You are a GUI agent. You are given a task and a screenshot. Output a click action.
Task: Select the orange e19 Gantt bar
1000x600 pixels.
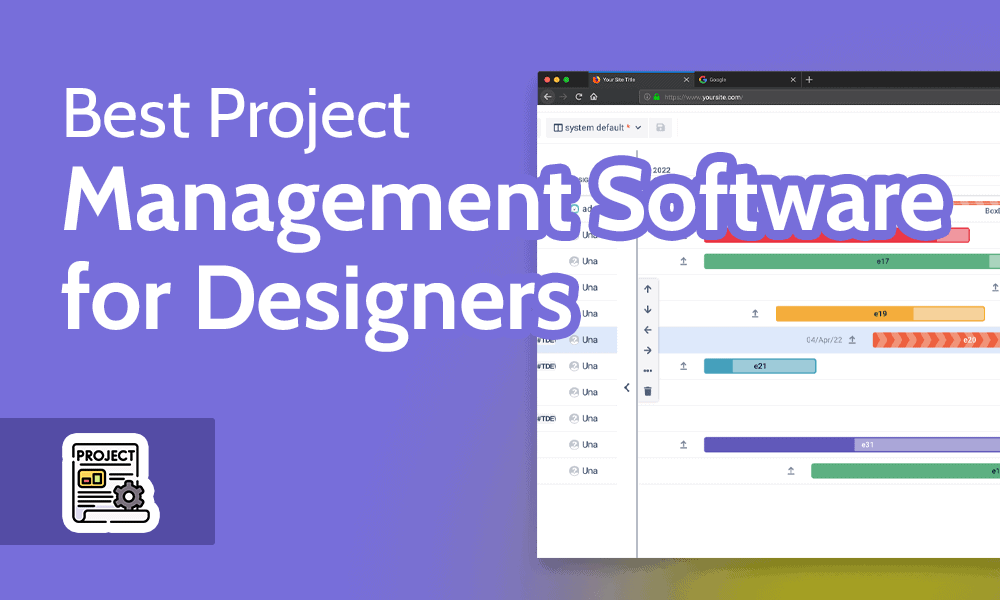tap(880, 314)
